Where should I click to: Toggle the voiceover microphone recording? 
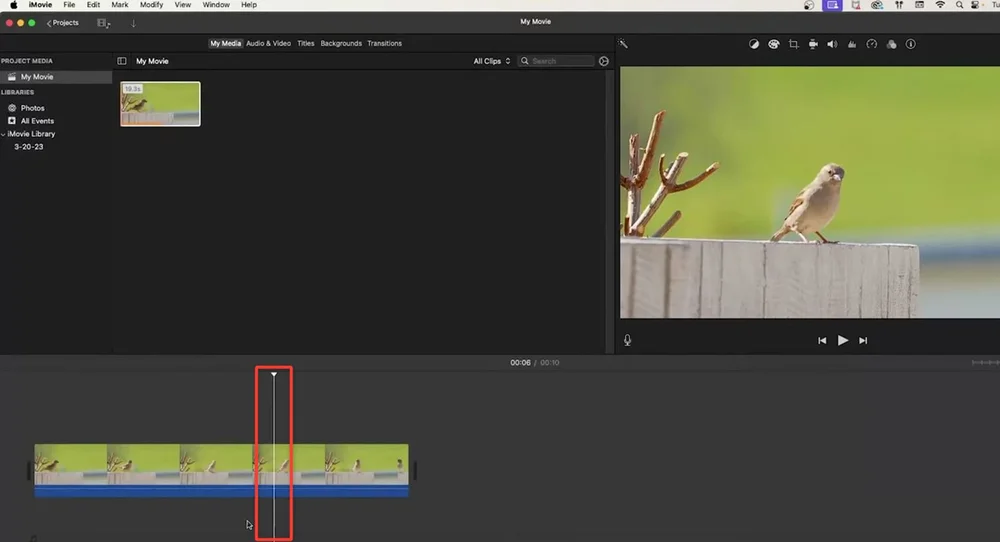tap(628, 340)
